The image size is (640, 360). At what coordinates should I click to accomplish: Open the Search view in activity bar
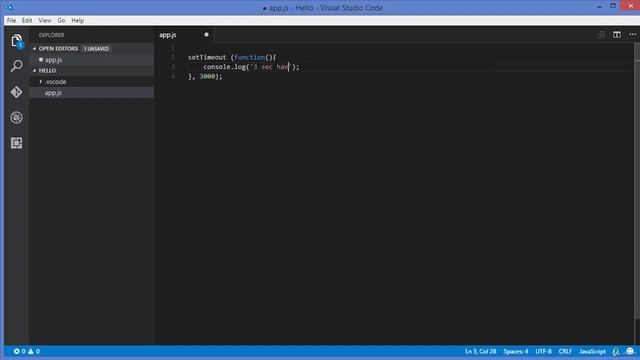coord(16,66)
